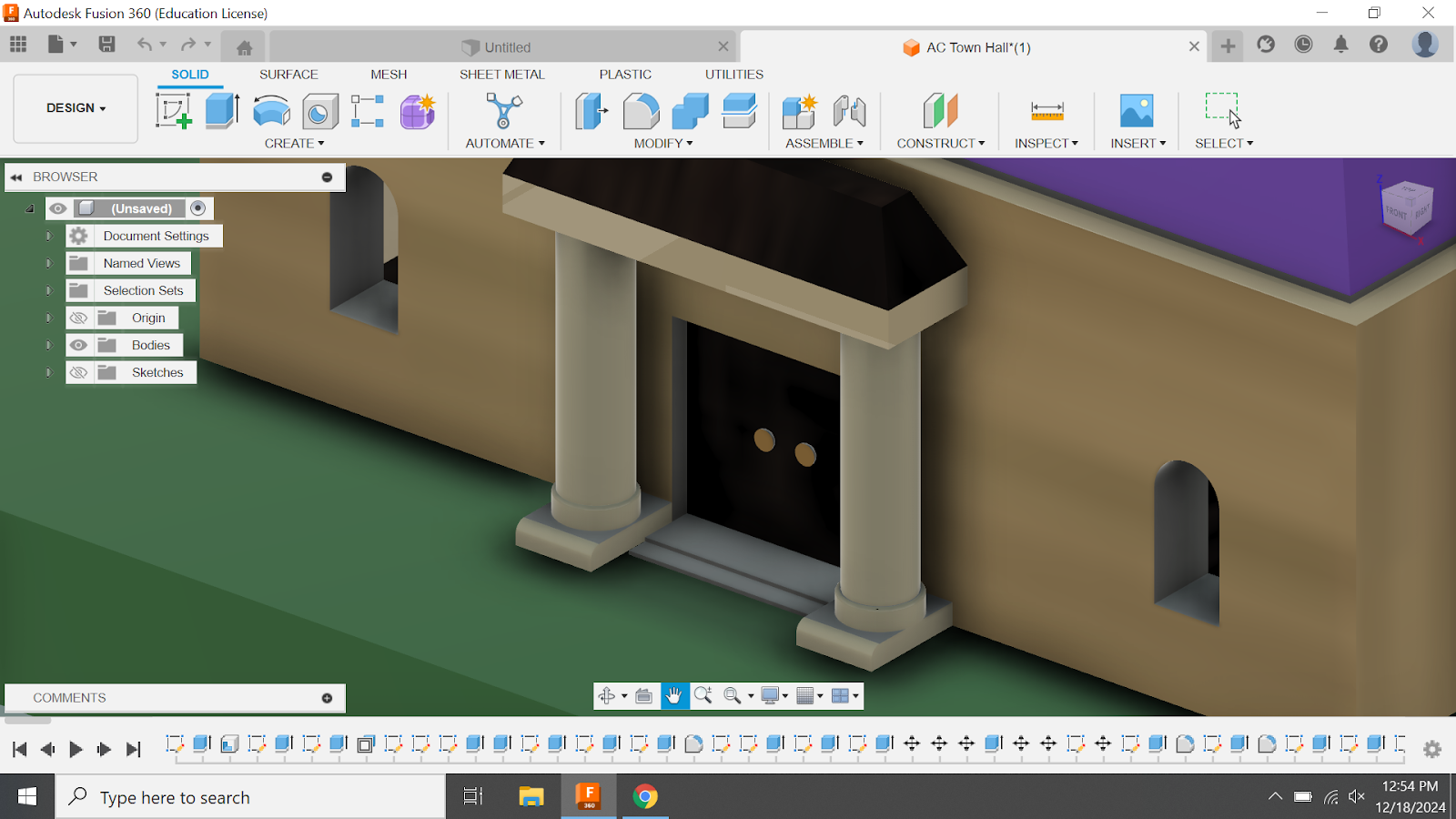The width and height of the screenshot is (1456, 819).
Task: Select the Rectangular Pattern tool
Action: pyautogui.click(x=368, y=111)
